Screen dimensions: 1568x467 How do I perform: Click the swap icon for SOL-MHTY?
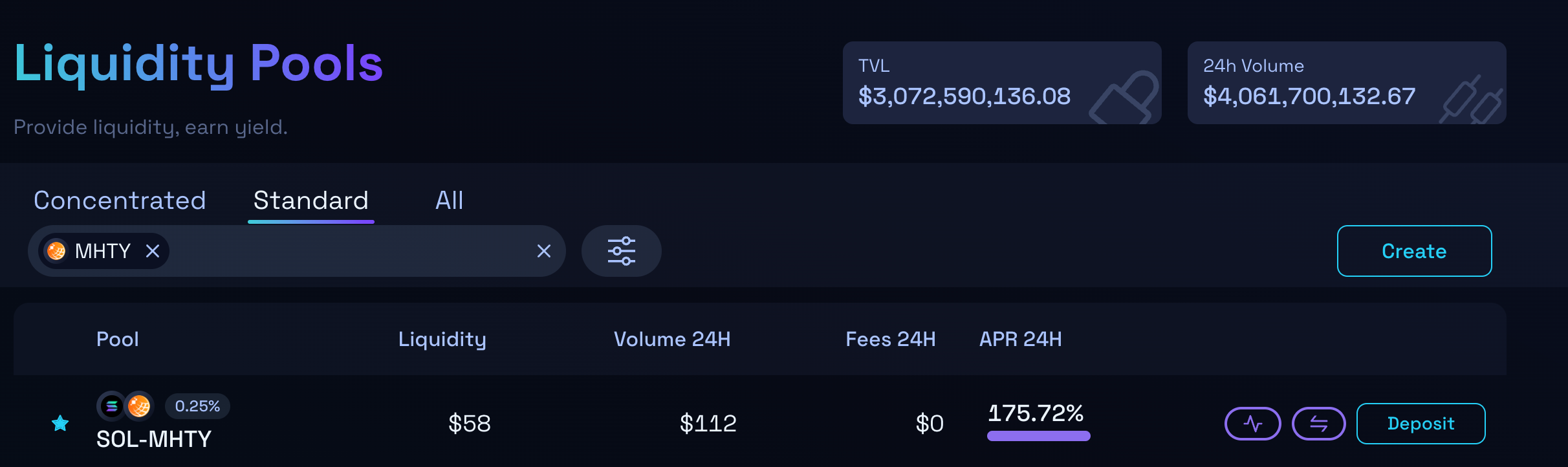point(1318,424)
